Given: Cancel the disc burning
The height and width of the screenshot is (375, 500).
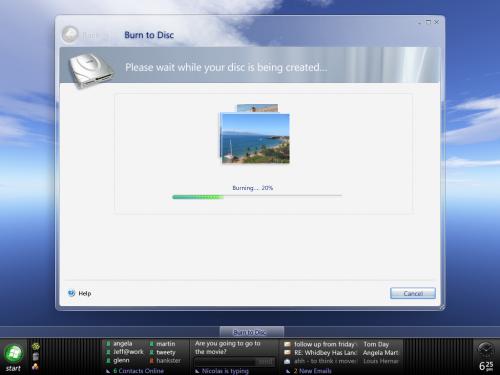Looking at the screenshot, I should [413, 293].
